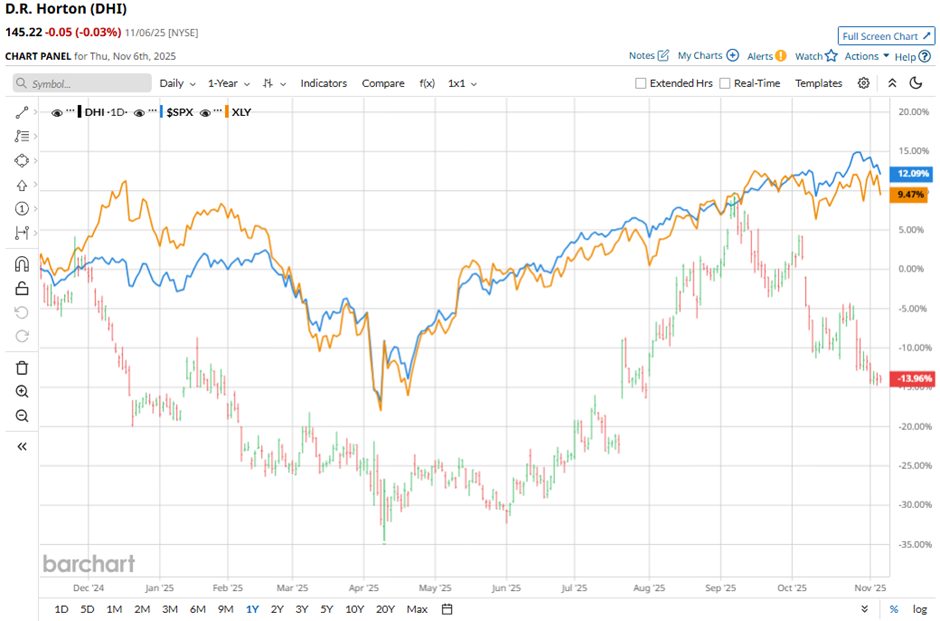The height and width of the screenshot is (621, 940).
Task: Open the Compare menu
Action: coord(383,83)
